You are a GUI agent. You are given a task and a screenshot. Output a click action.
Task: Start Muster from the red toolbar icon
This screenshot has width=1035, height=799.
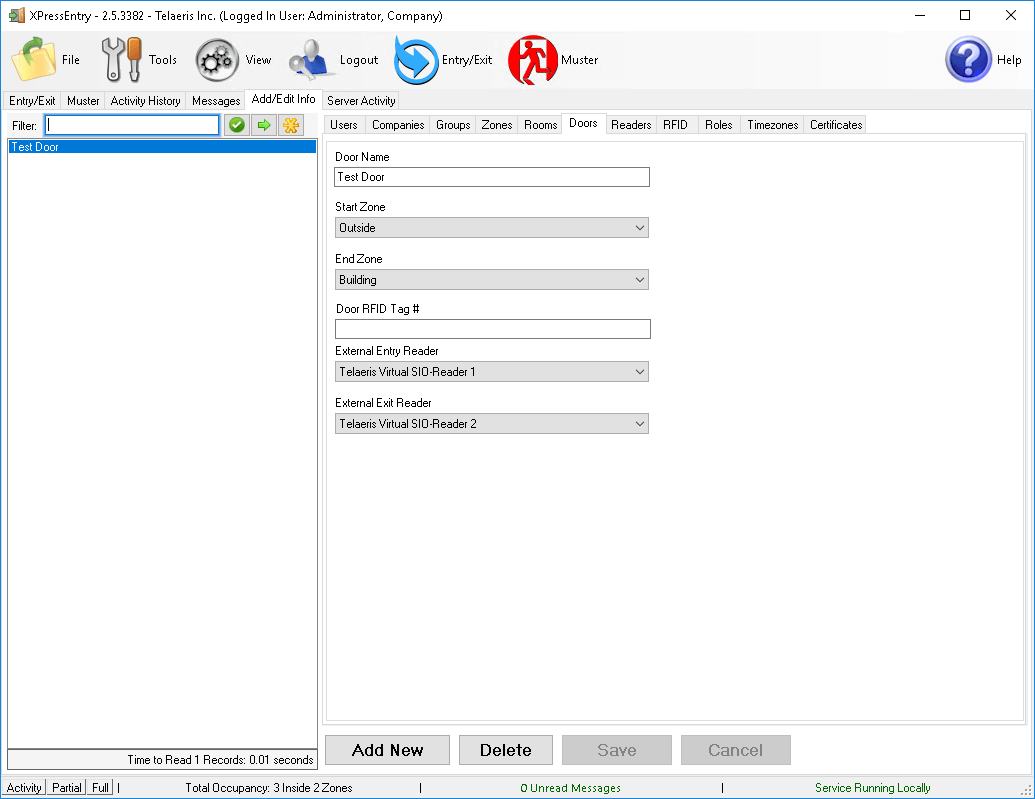pyautogui.click(x=533, y=60)
